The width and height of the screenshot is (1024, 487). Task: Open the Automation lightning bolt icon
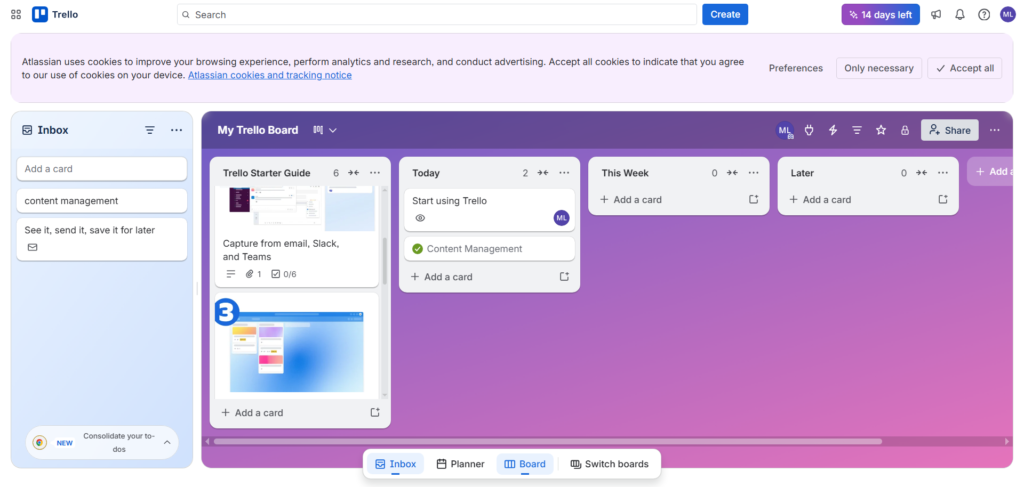click(833, 130)
